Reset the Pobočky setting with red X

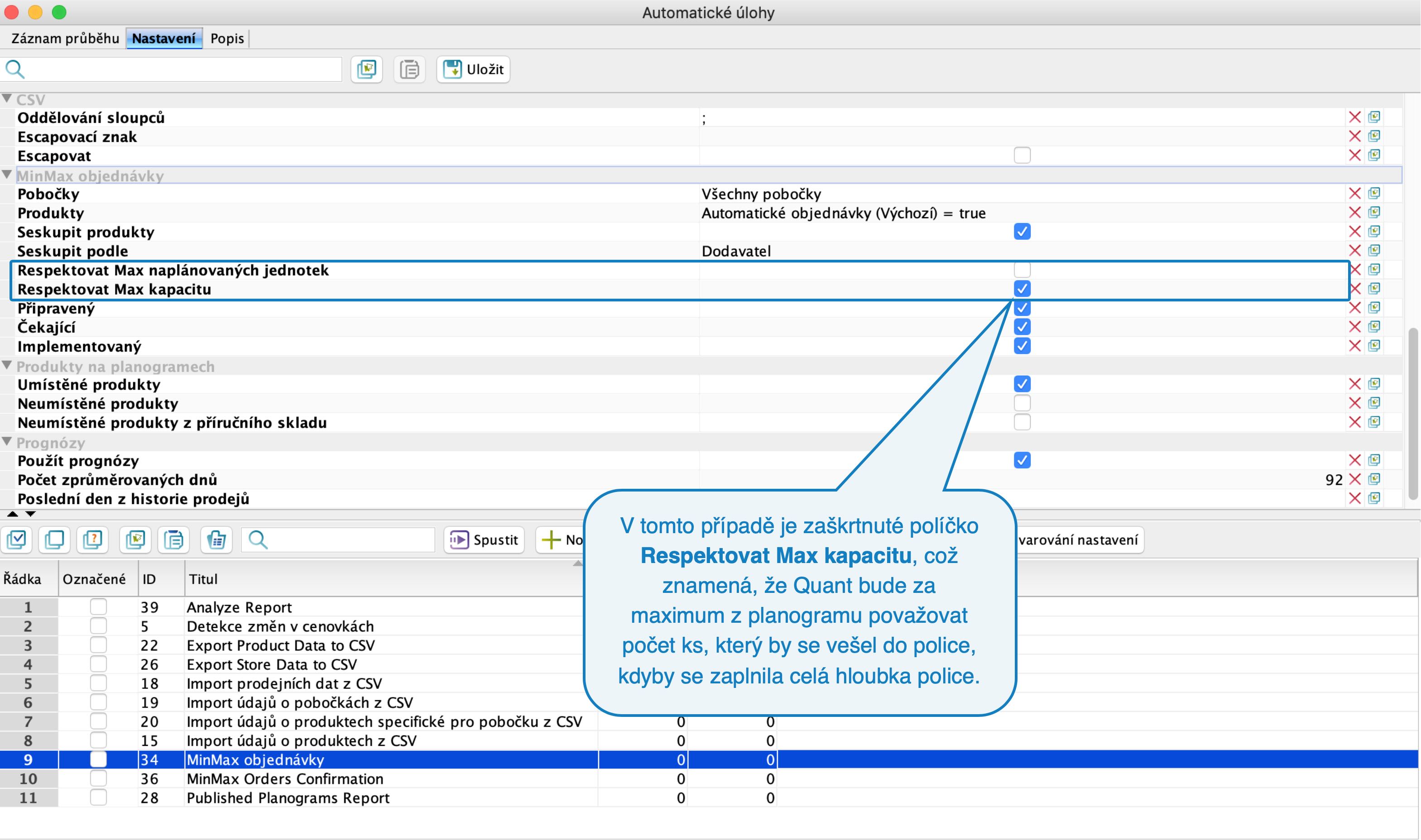pyautogui.click(x=1355, y=194)
